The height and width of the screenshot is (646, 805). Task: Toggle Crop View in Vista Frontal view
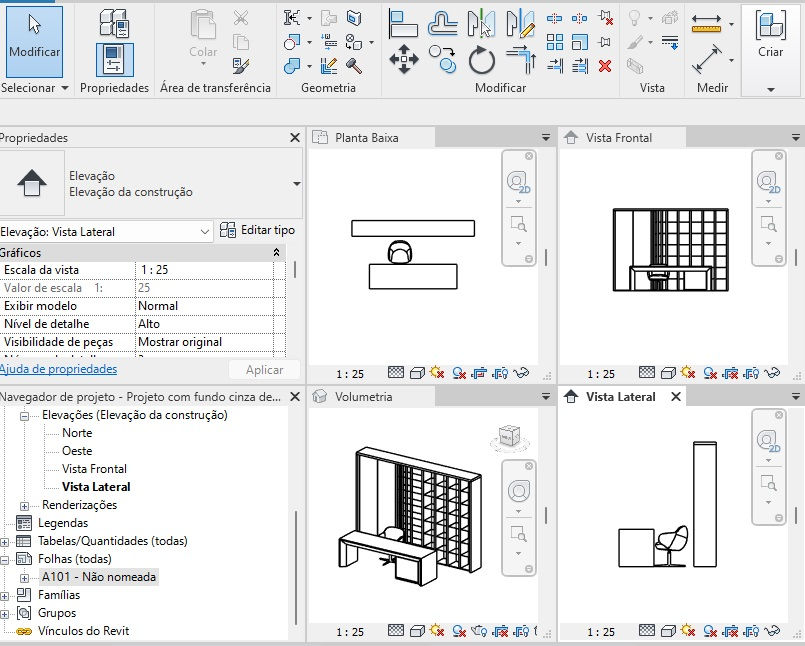(x=730, y=373)
